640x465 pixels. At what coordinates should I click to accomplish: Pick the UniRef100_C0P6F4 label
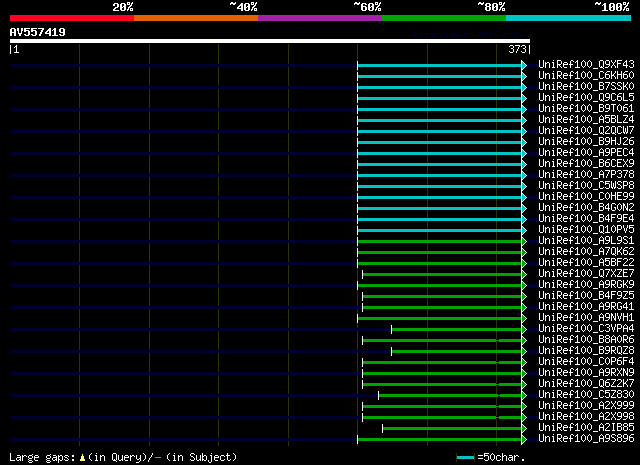586,362
